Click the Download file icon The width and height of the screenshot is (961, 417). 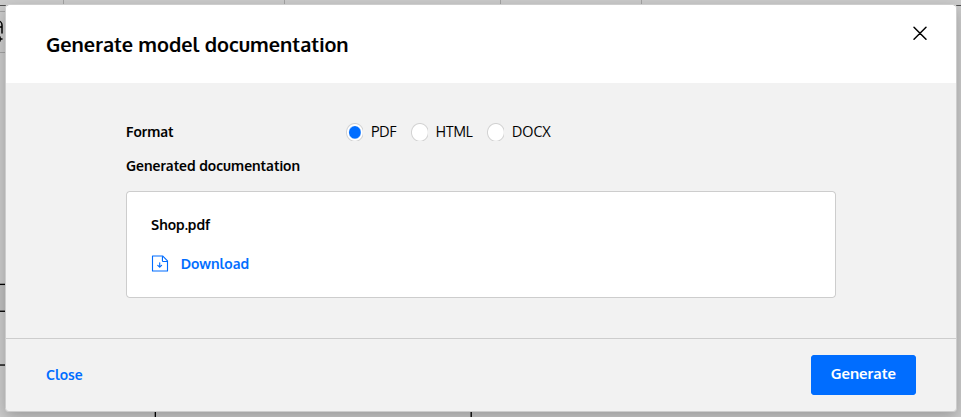pos(159,264)
